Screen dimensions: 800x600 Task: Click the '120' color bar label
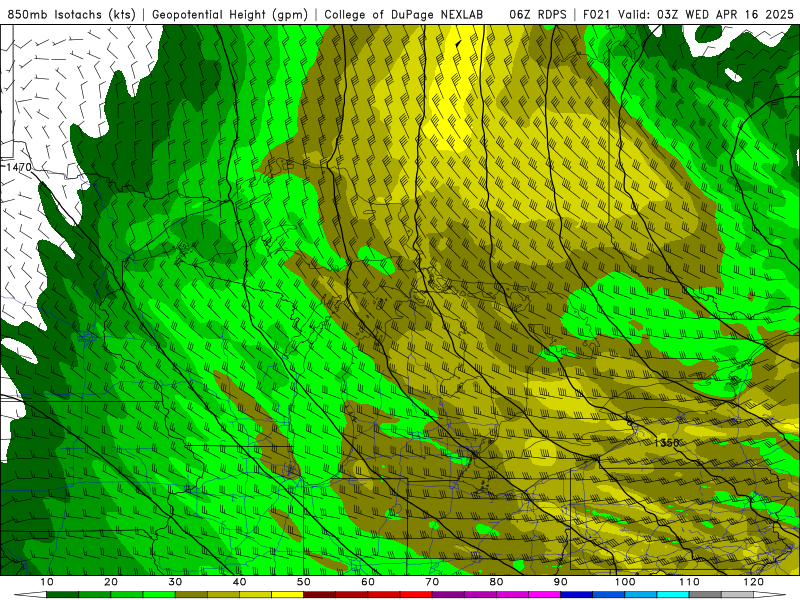(754, 582)
